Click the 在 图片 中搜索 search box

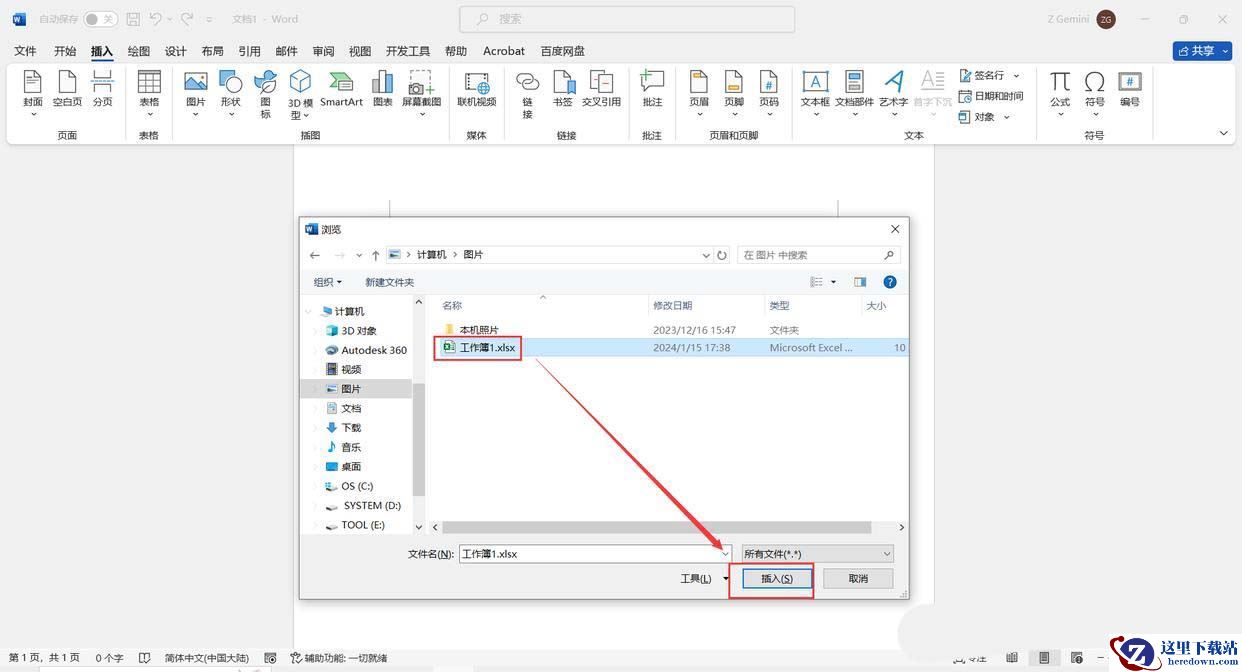[x=819, y=255]
